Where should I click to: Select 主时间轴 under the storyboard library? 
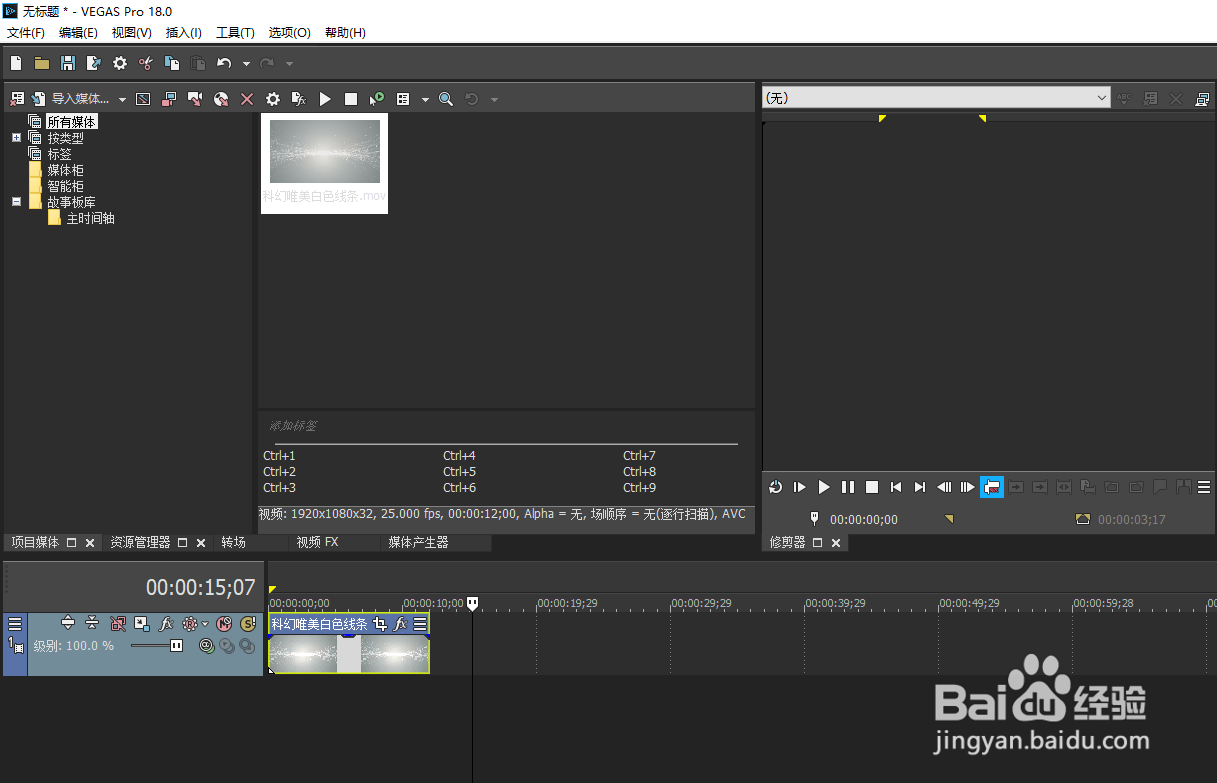click(90, 218)
